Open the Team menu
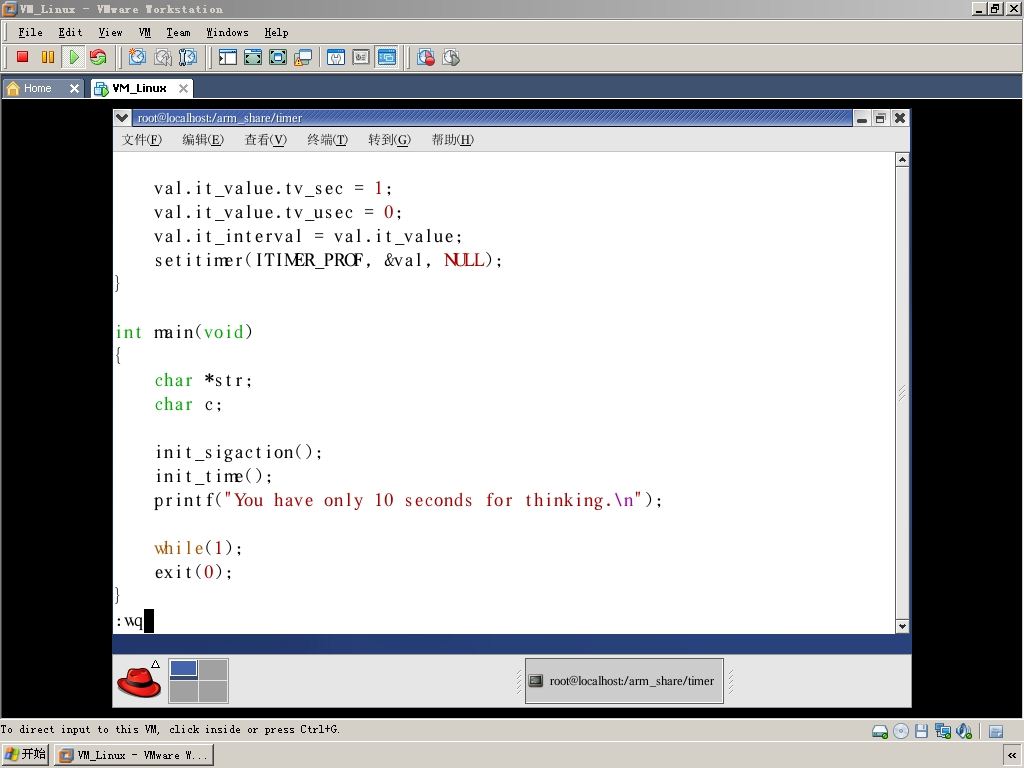Image resolution: width=1024 pixels, height=768 pixels. tap(178, 33)
